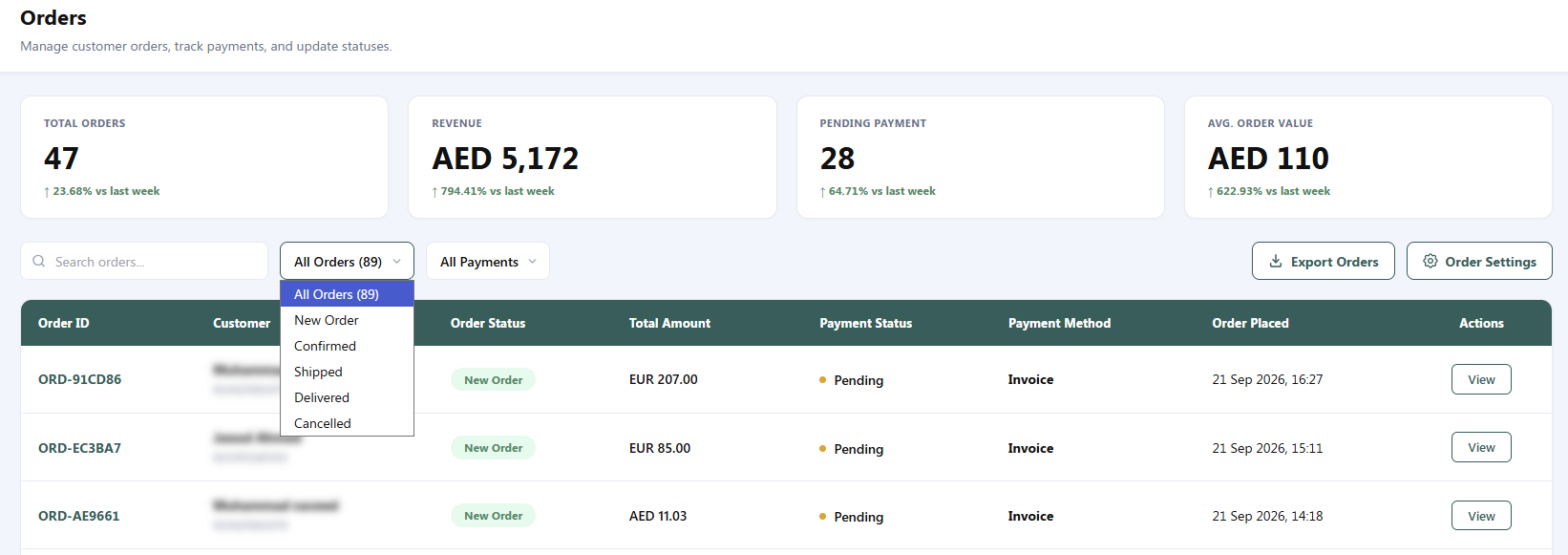Click the Invoice method for ORD-AE9661
The image size is (1568, 555).
pos(1030,516)
